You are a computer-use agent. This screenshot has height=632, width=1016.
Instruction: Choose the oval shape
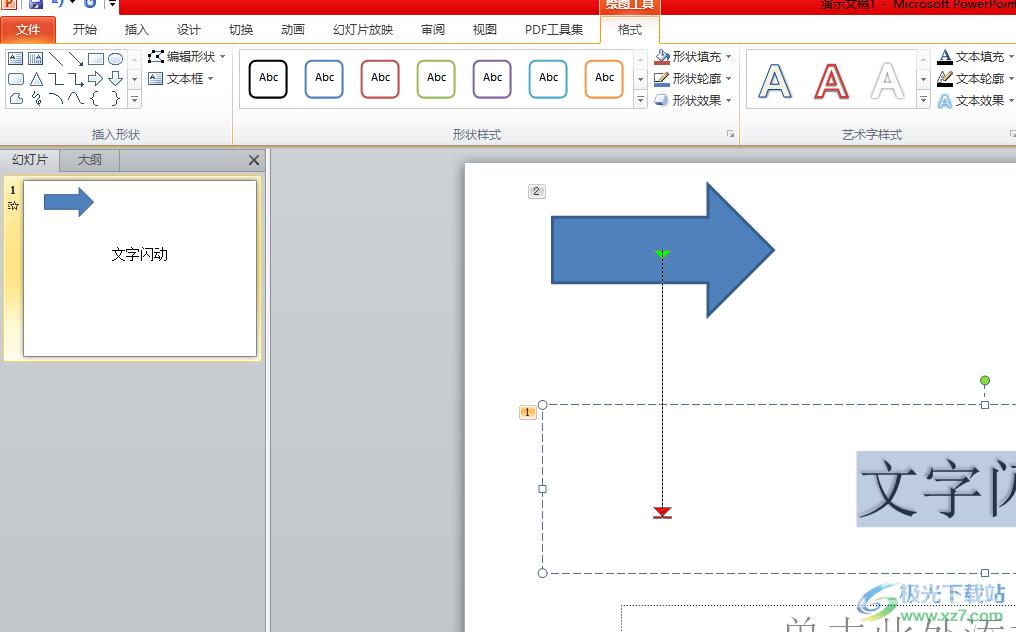point(116,59)
